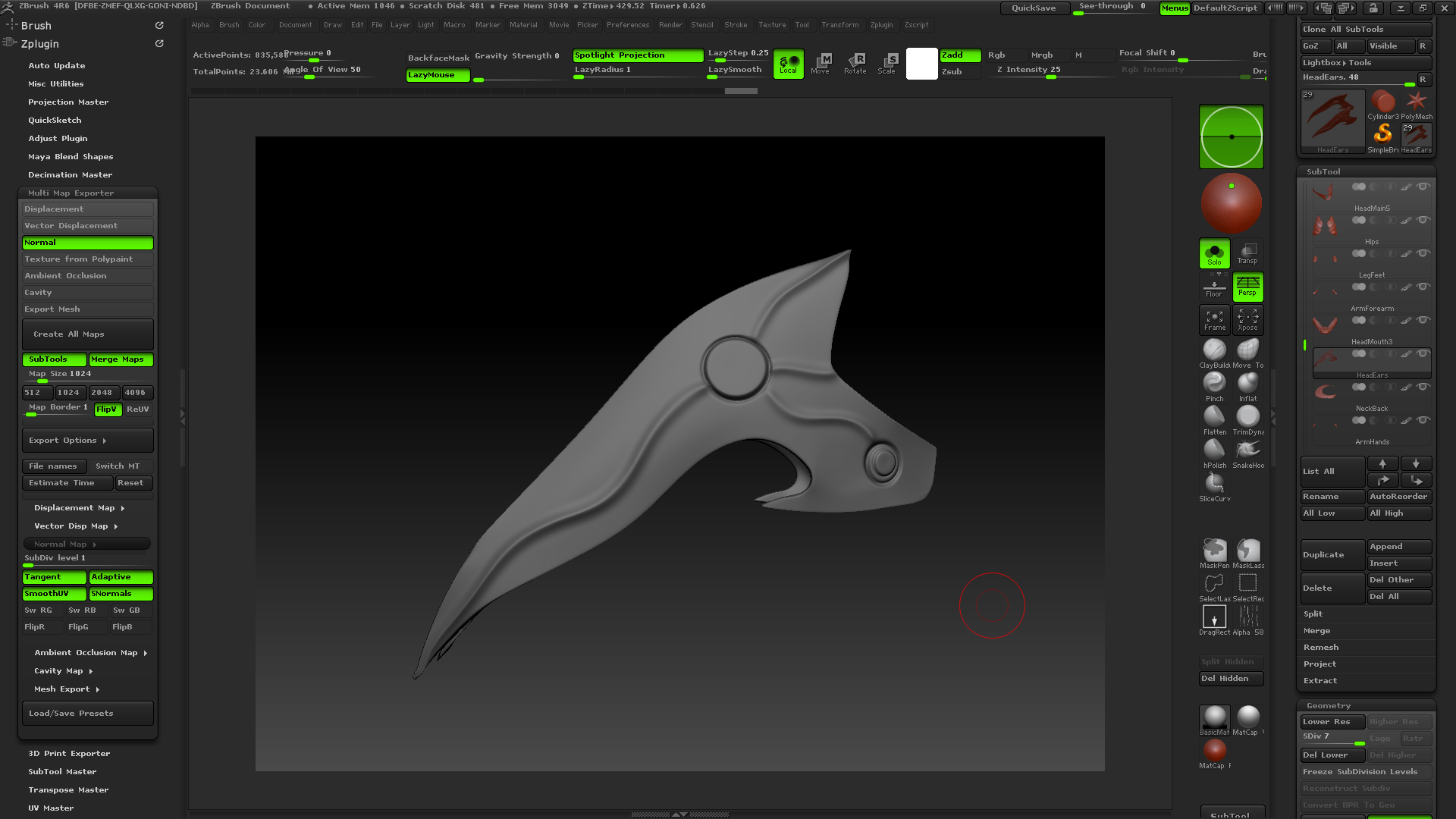The width and height of the screenshot is (1456, 819).
Task: Choose the DragRect stroke icon
Action: coord(1214,617)
